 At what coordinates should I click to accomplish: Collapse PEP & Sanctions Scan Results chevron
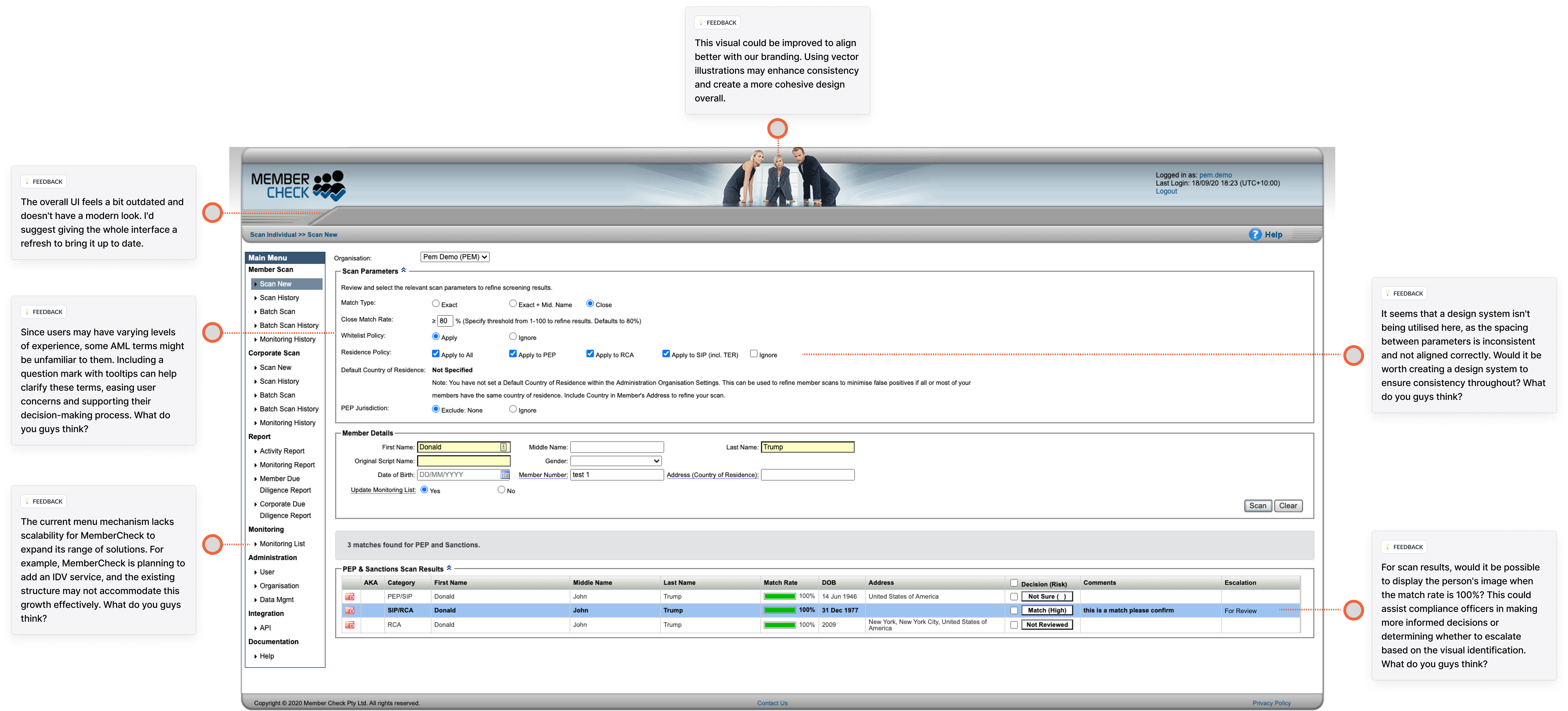pyautogui.click(x=449, y=568)
